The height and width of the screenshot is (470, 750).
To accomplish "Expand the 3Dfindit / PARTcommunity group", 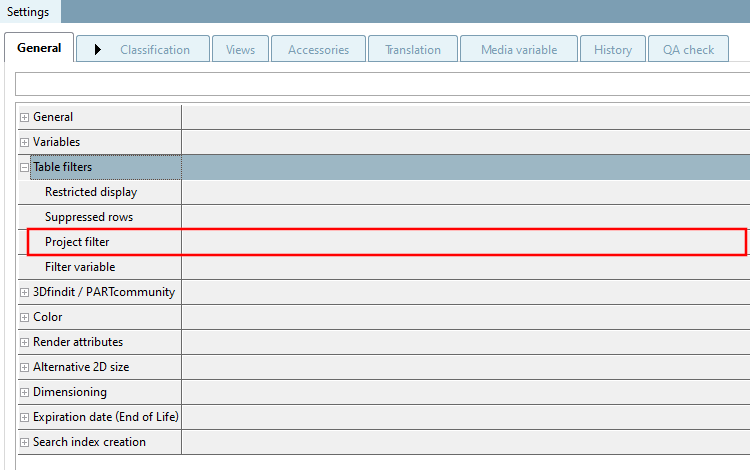I will pos(24,292).
